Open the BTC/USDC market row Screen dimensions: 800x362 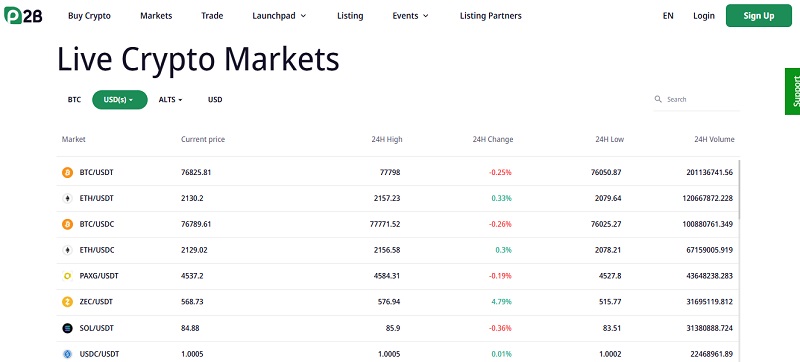(397, 224)
